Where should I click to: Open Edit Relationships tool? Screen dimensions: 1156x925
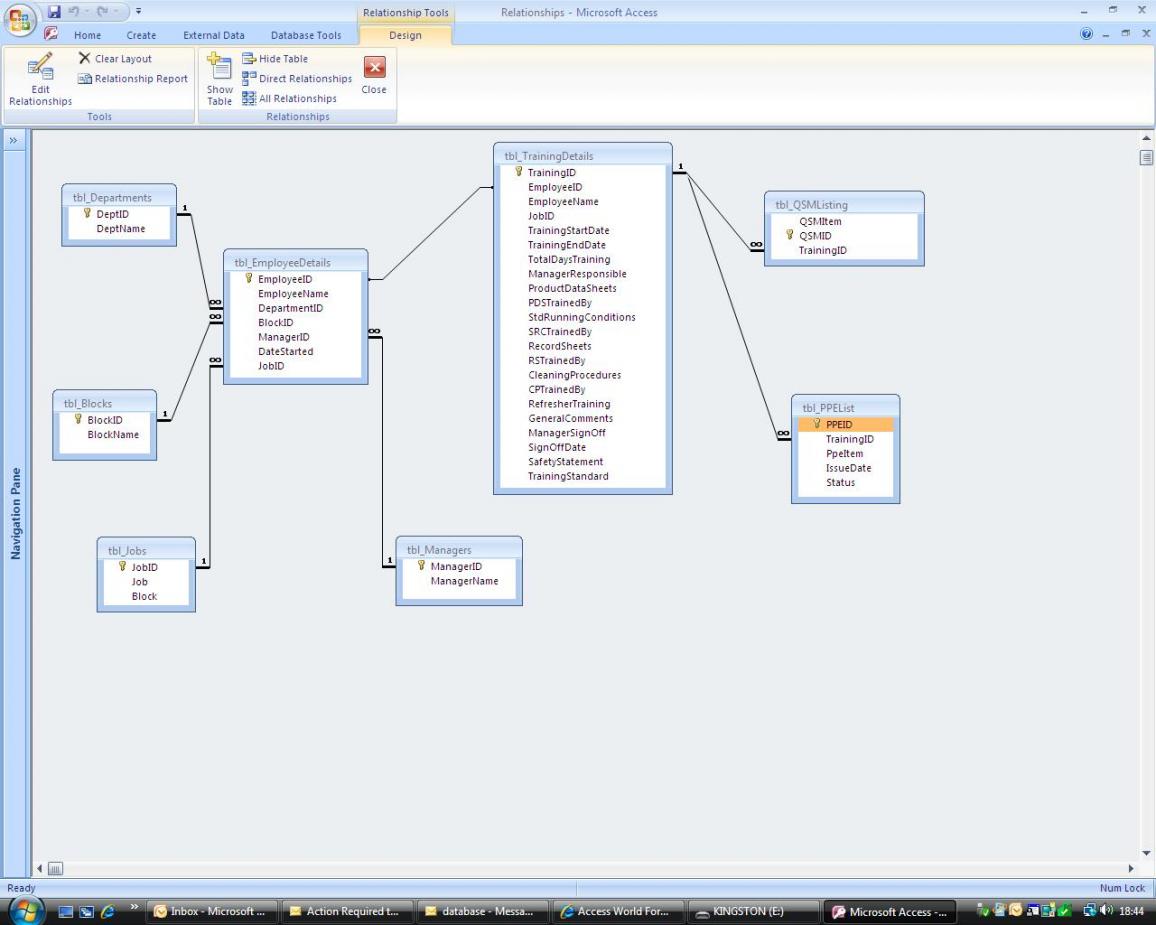click(x=41, y=80)
